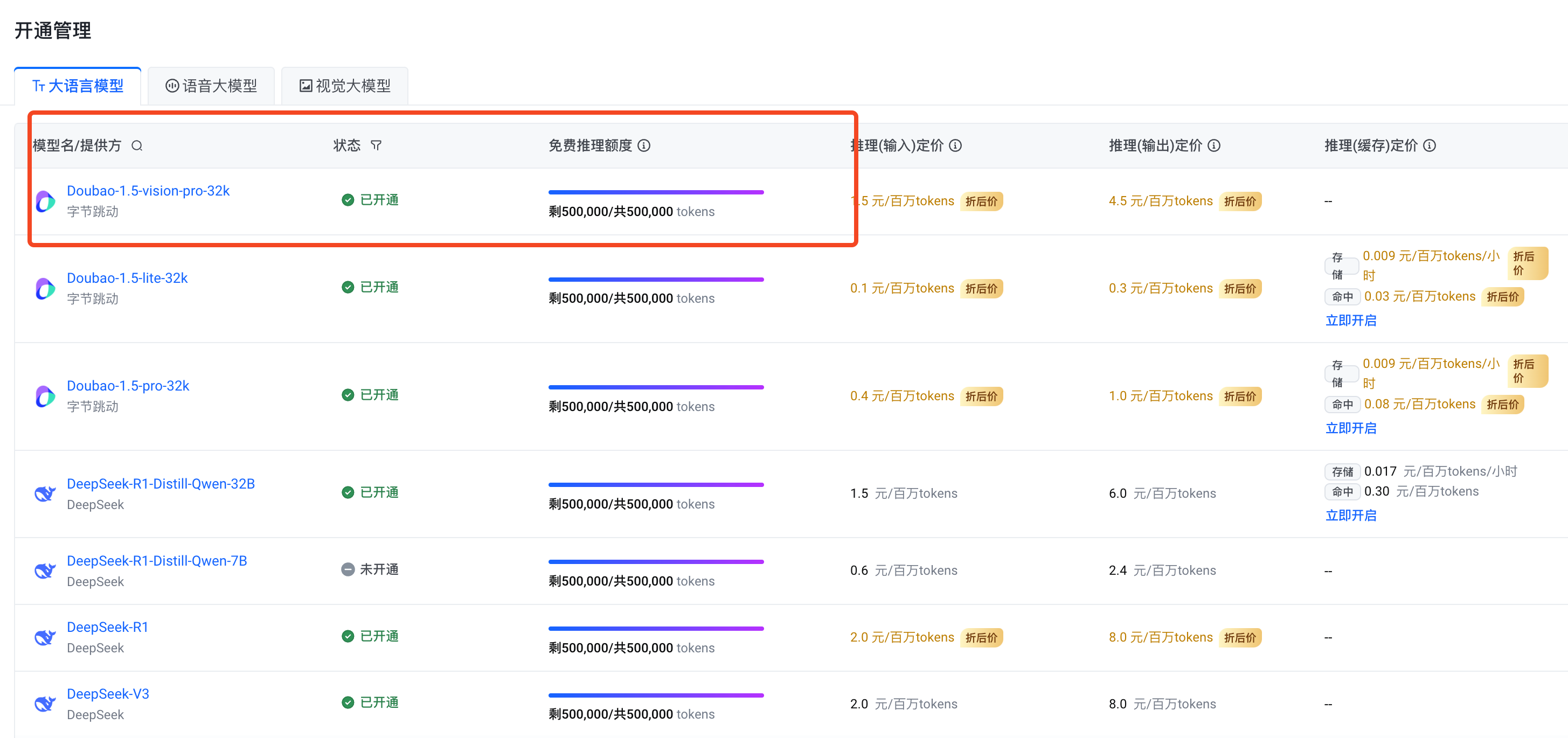Open the Doubao-1.5-lite-32k model link
Screen dimensions: 1568x738
pyautogui.click(x=127, y=278)
